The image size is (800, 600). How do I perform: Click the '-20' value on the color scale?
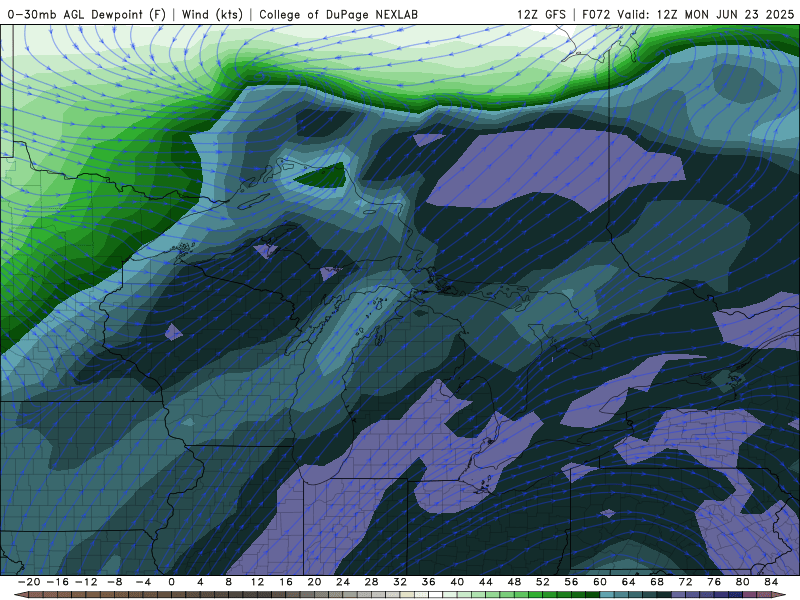[x=29, y=582]
